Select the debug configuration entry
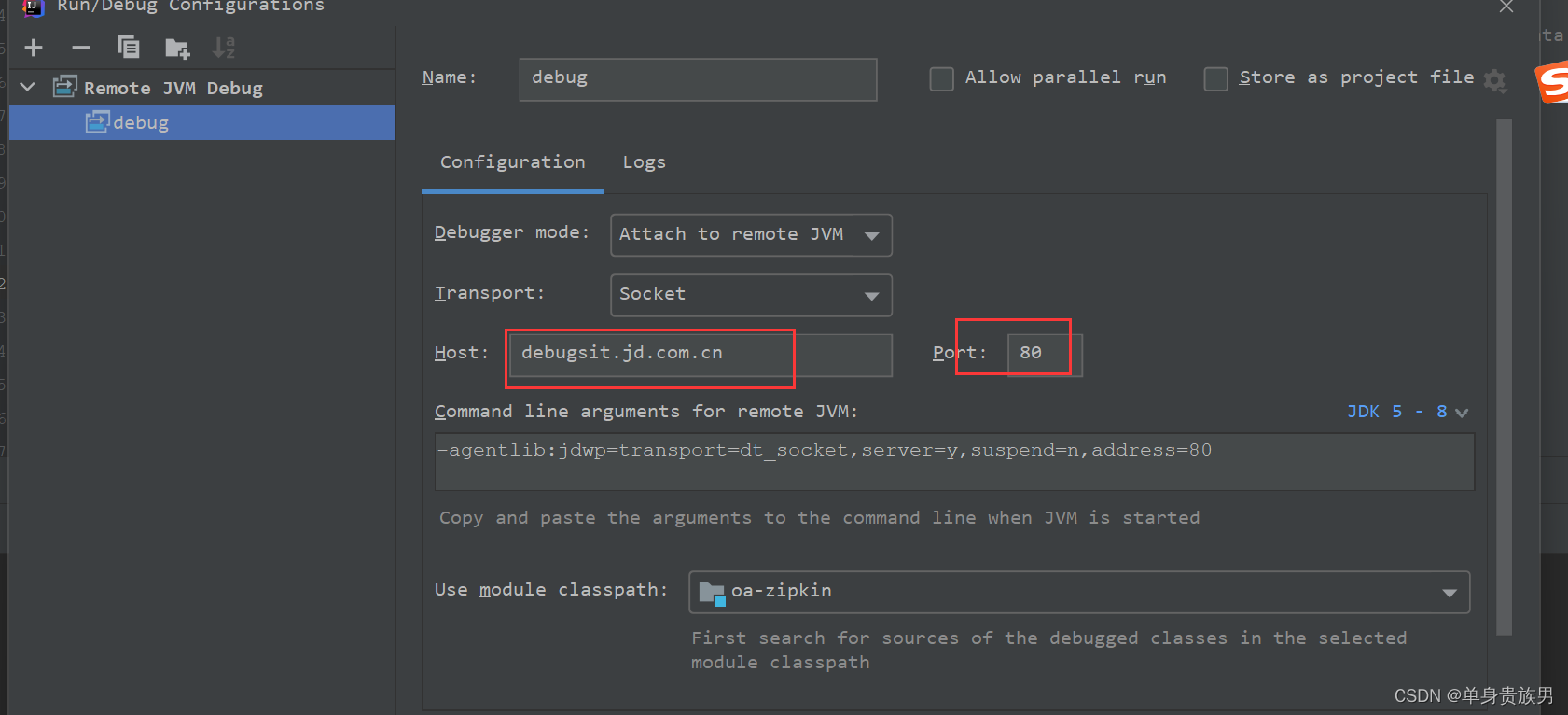Screen dimensions: 1568x715 click(202, 122)
